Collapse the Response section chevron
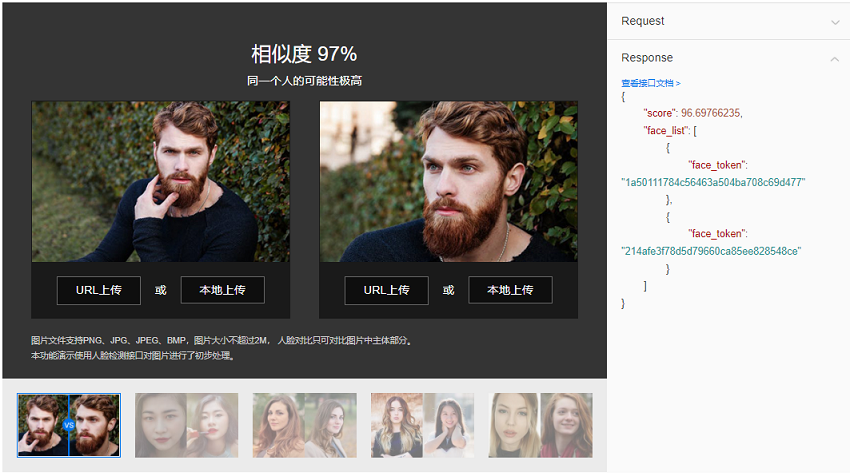This screenshot has width=850, height=476. click(x=834, y=59)
